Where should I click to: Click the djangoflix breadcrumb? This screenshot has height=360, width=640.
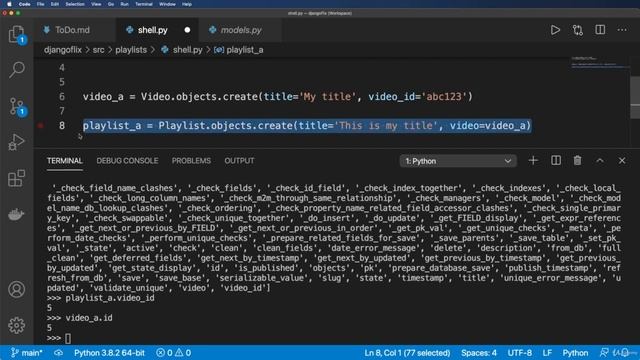coord(63,50)
